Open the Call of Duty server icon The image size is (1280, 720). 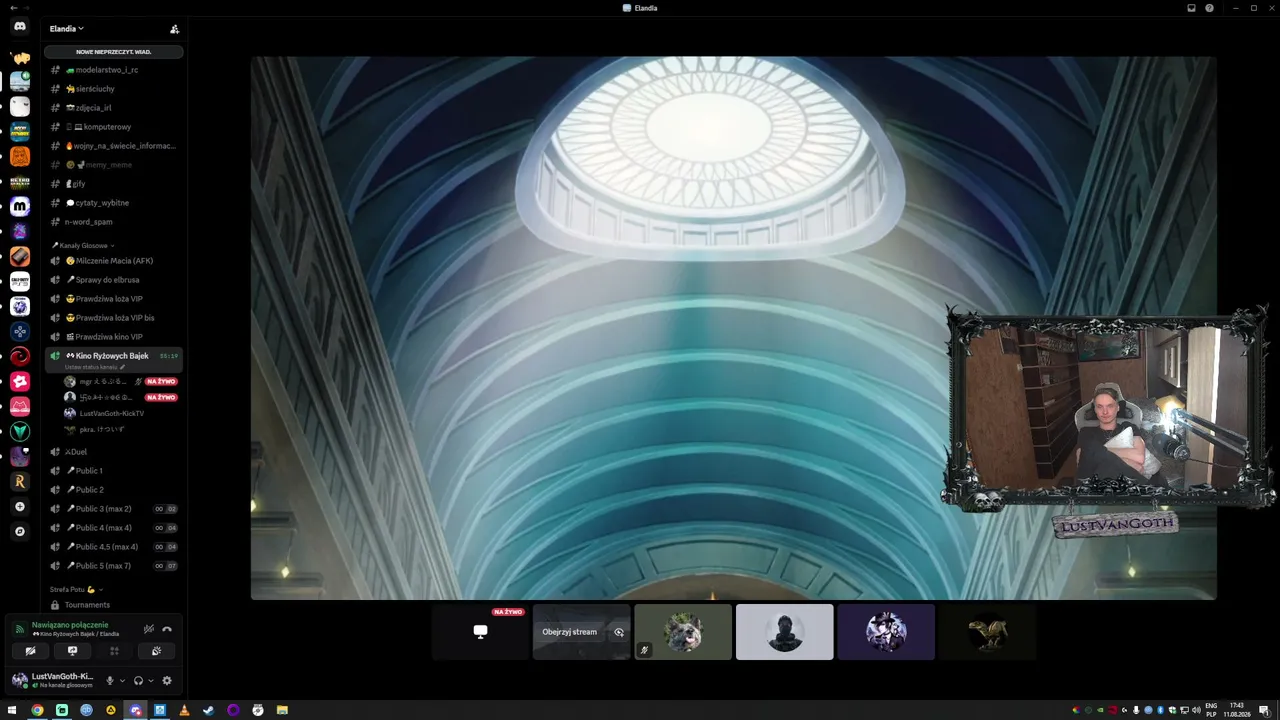point(20,281)
